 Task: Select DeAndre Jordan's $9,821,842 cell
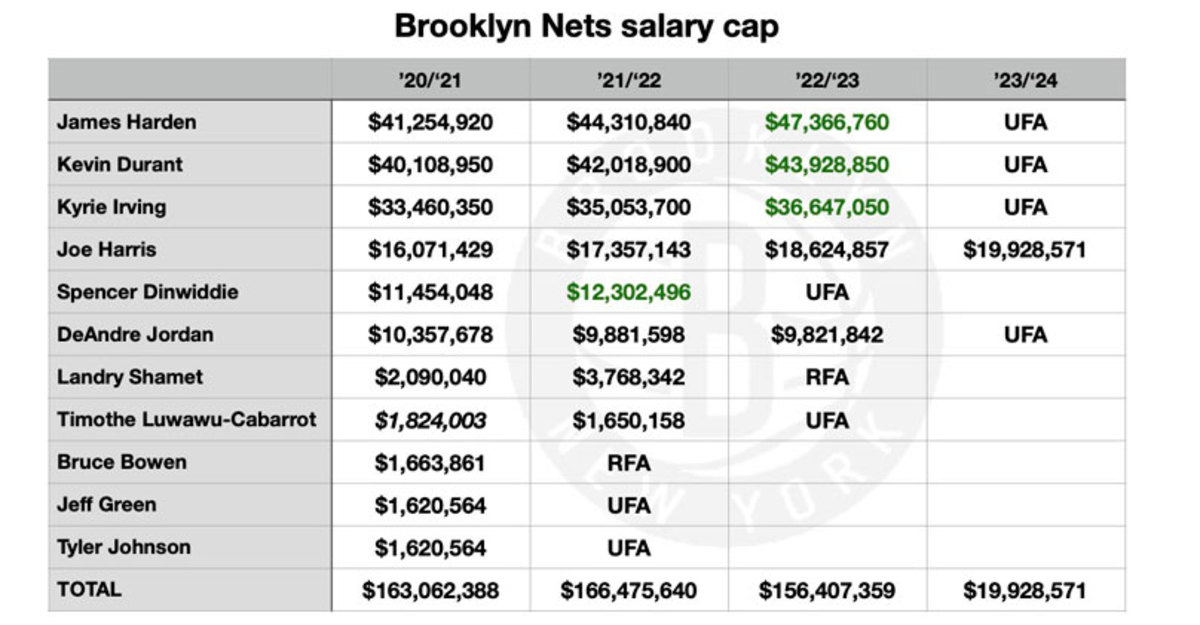(827, 334)
